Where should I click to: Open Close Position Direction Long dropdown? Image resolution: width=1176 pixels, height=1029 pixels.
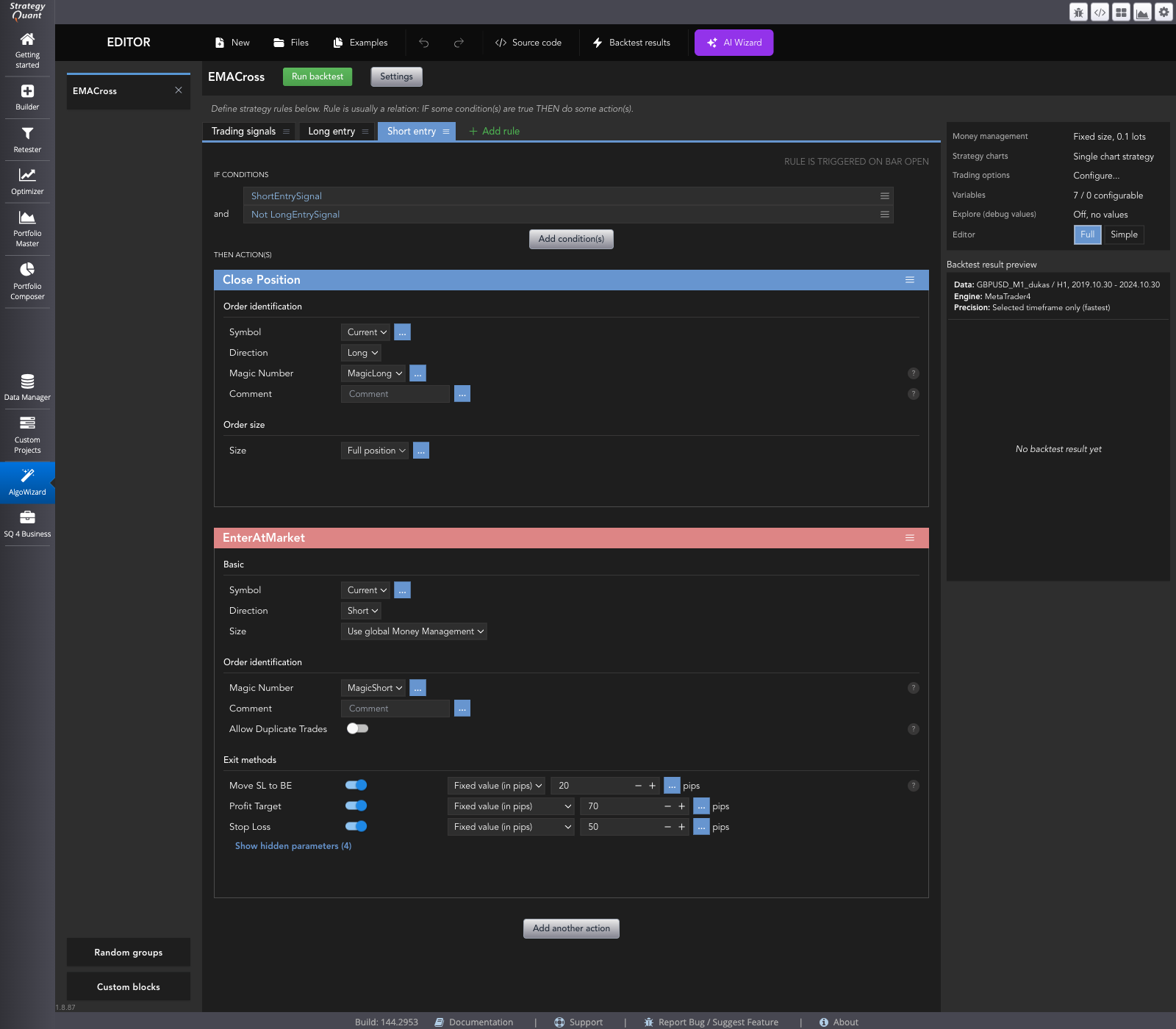click(x=362, y=353)
